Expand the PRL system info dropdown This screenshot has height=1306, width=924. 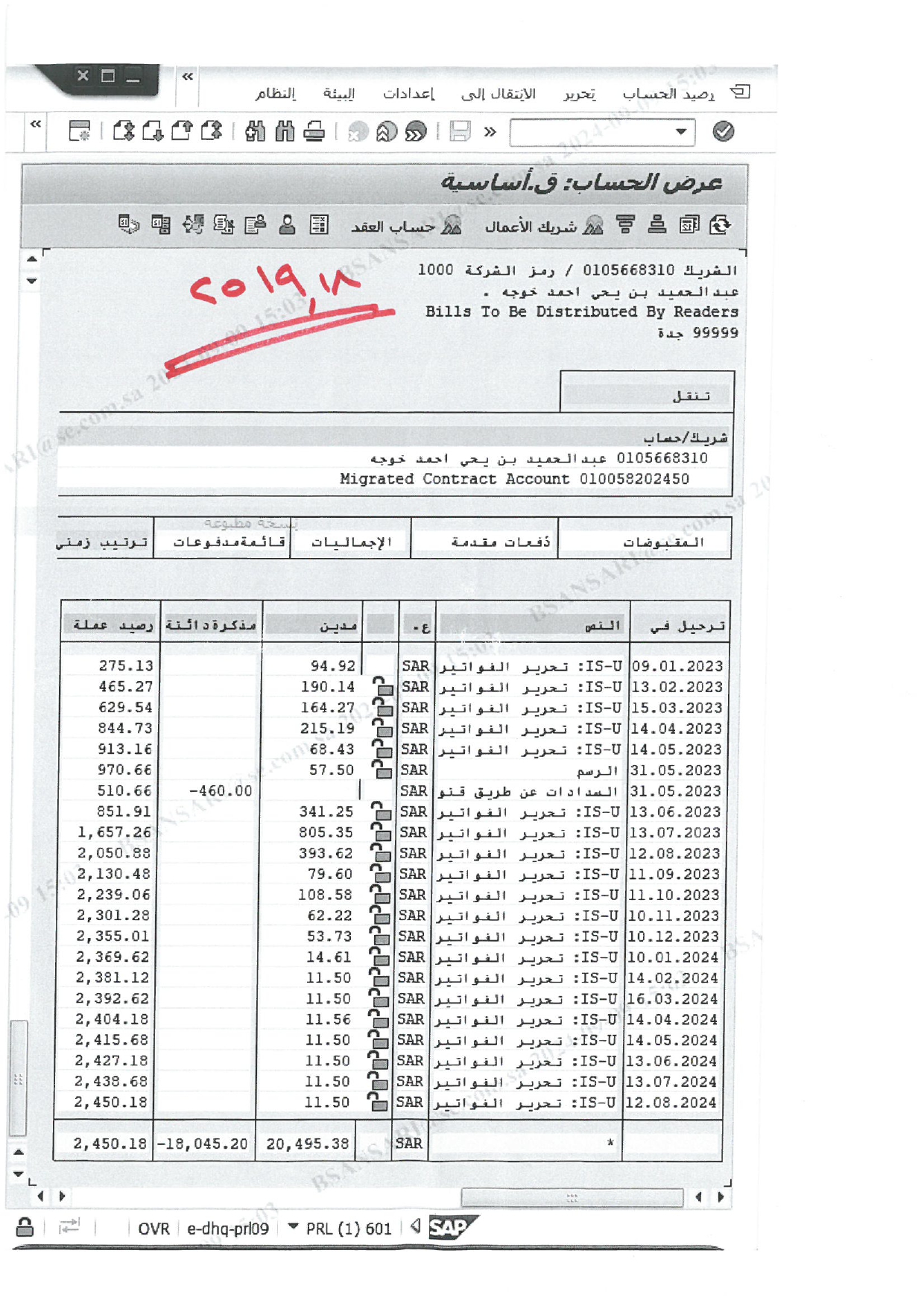click(294, 1227)
